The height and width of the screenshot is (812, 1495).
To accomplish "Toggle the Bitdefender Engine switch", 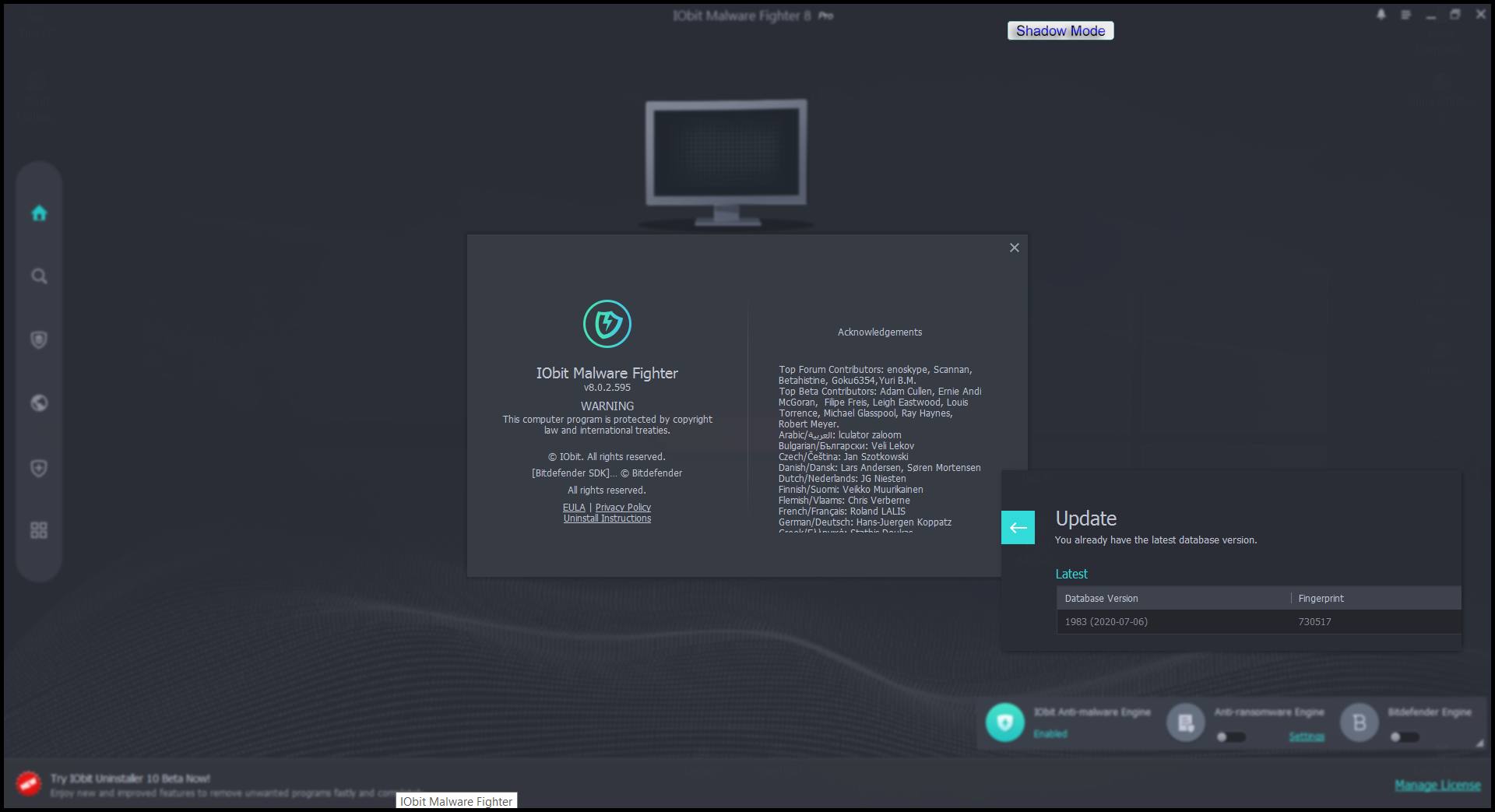I will point(1405,736).
